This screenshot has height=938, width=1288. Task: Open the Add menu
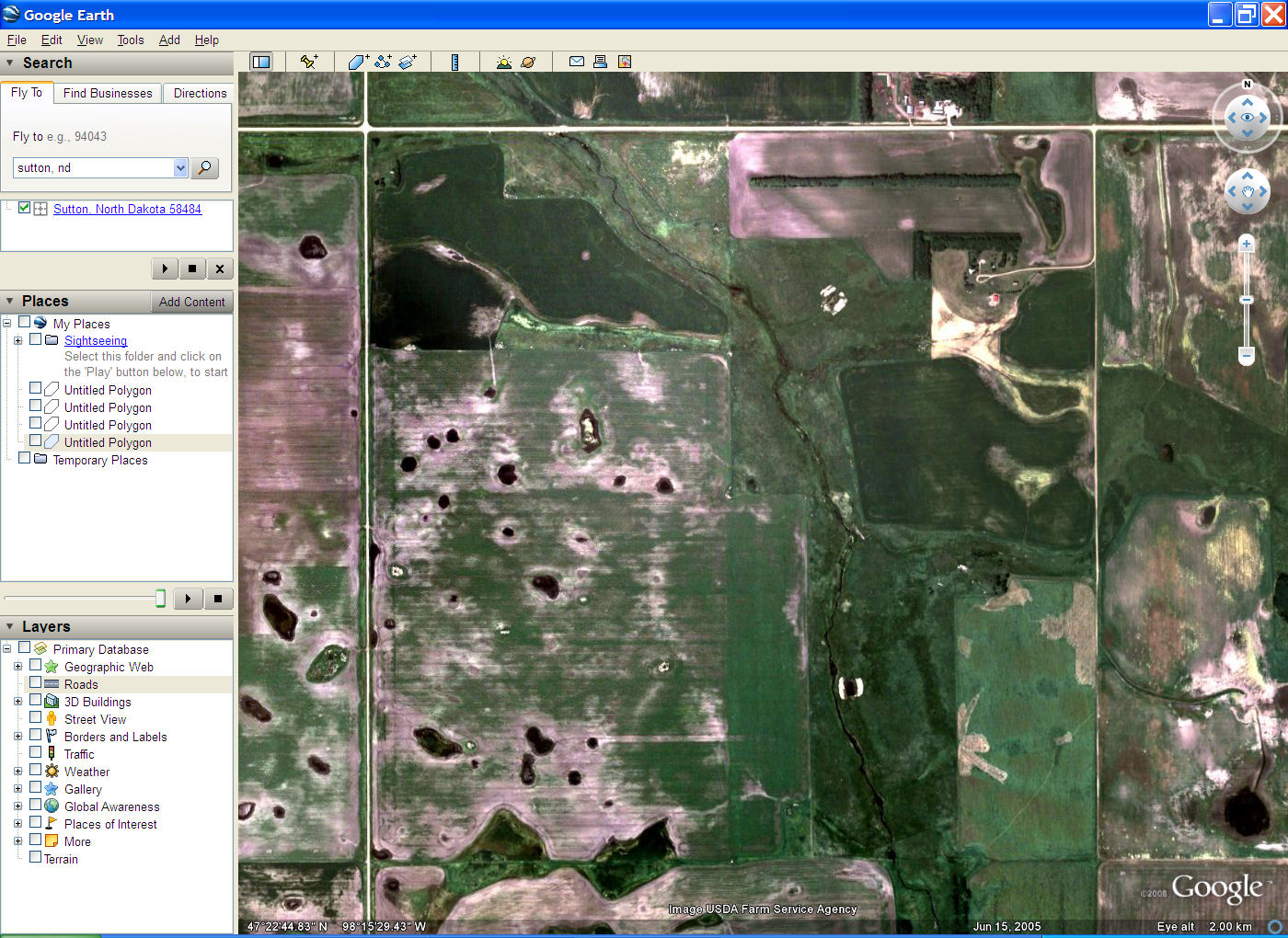(169, 40)
